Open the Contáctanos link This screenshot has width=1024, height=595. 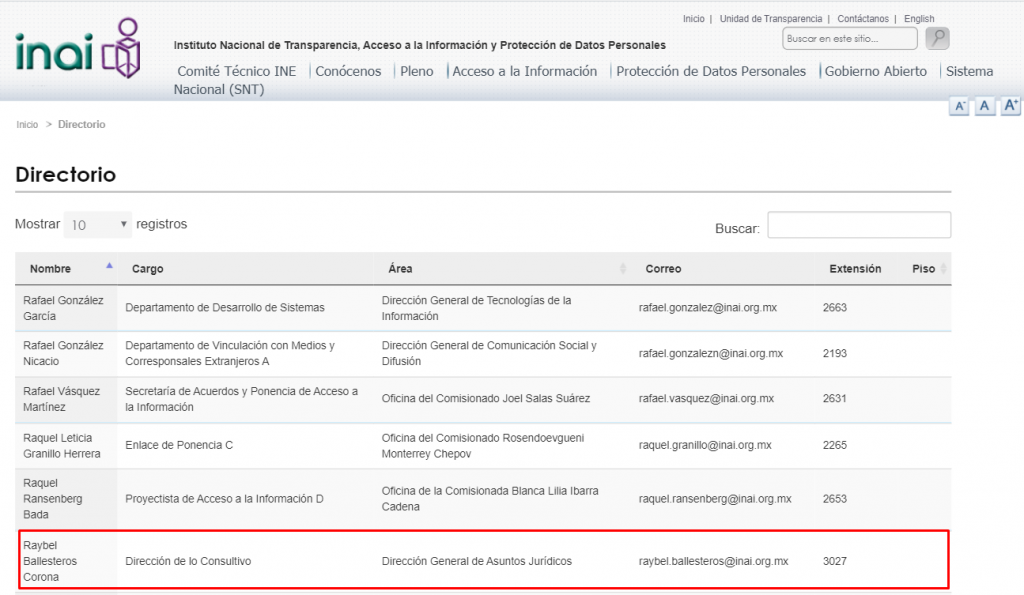[863, 19]
